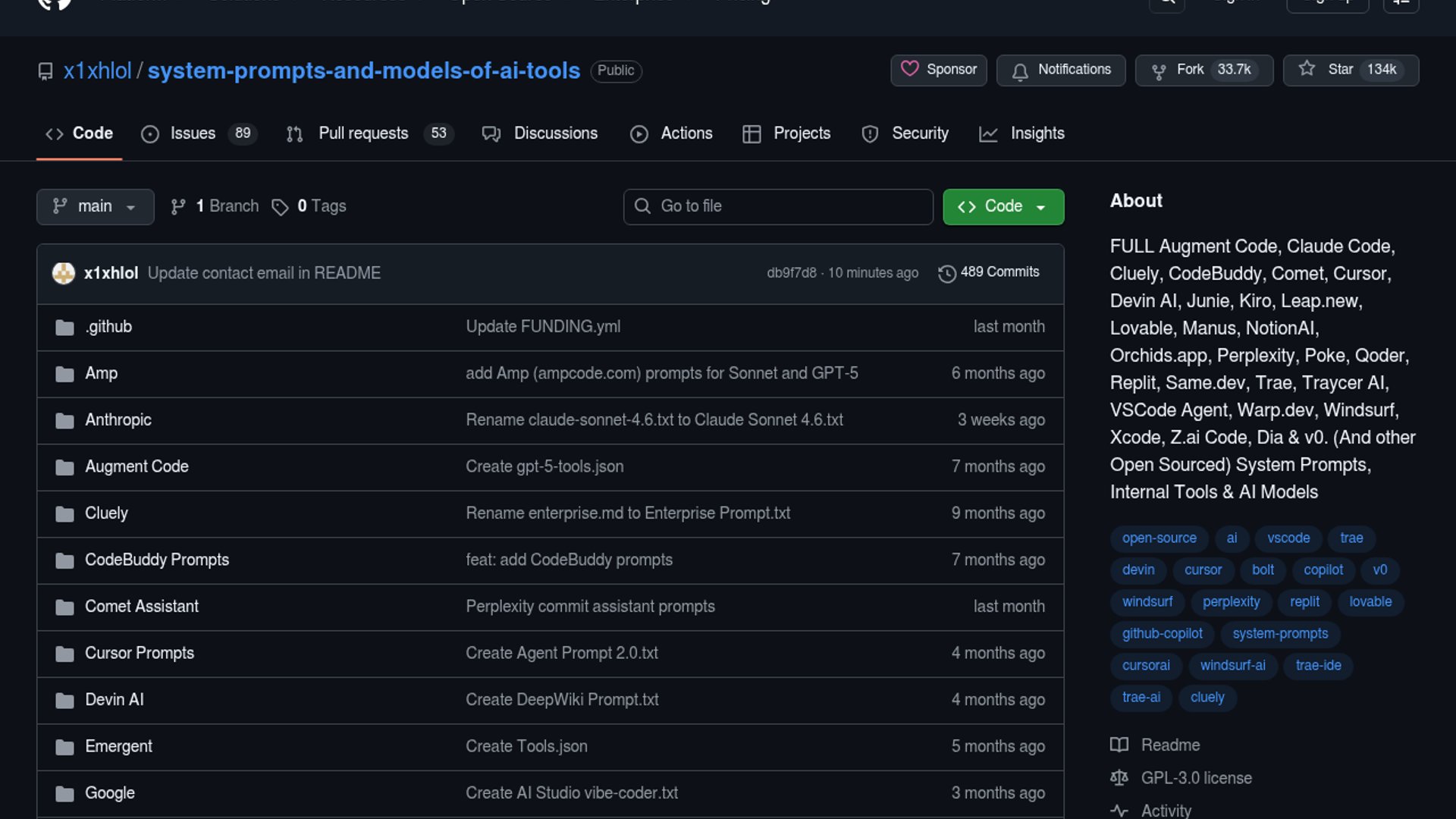Click the Readme book icon
Viewport: 1456px width, 819px height.
click(x=1119, y=745)
